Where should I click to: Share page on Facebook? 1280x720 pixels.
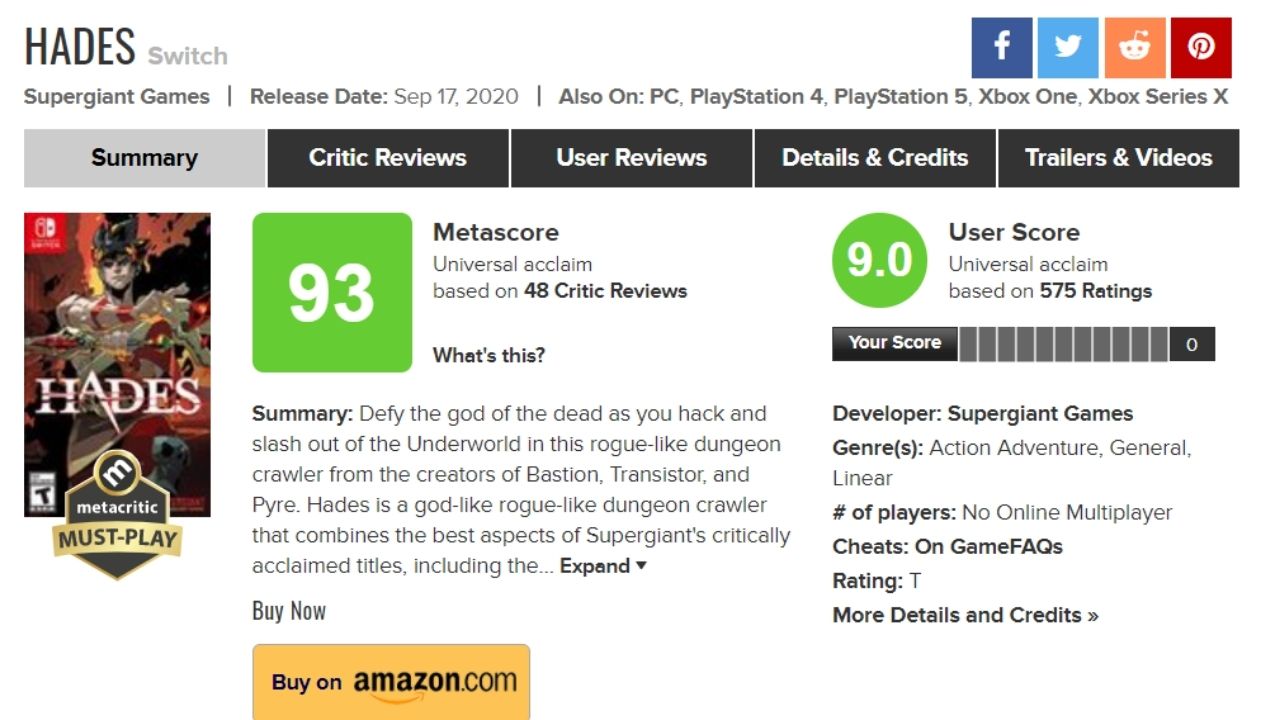pyautogui.click(x=1001, y=47)
